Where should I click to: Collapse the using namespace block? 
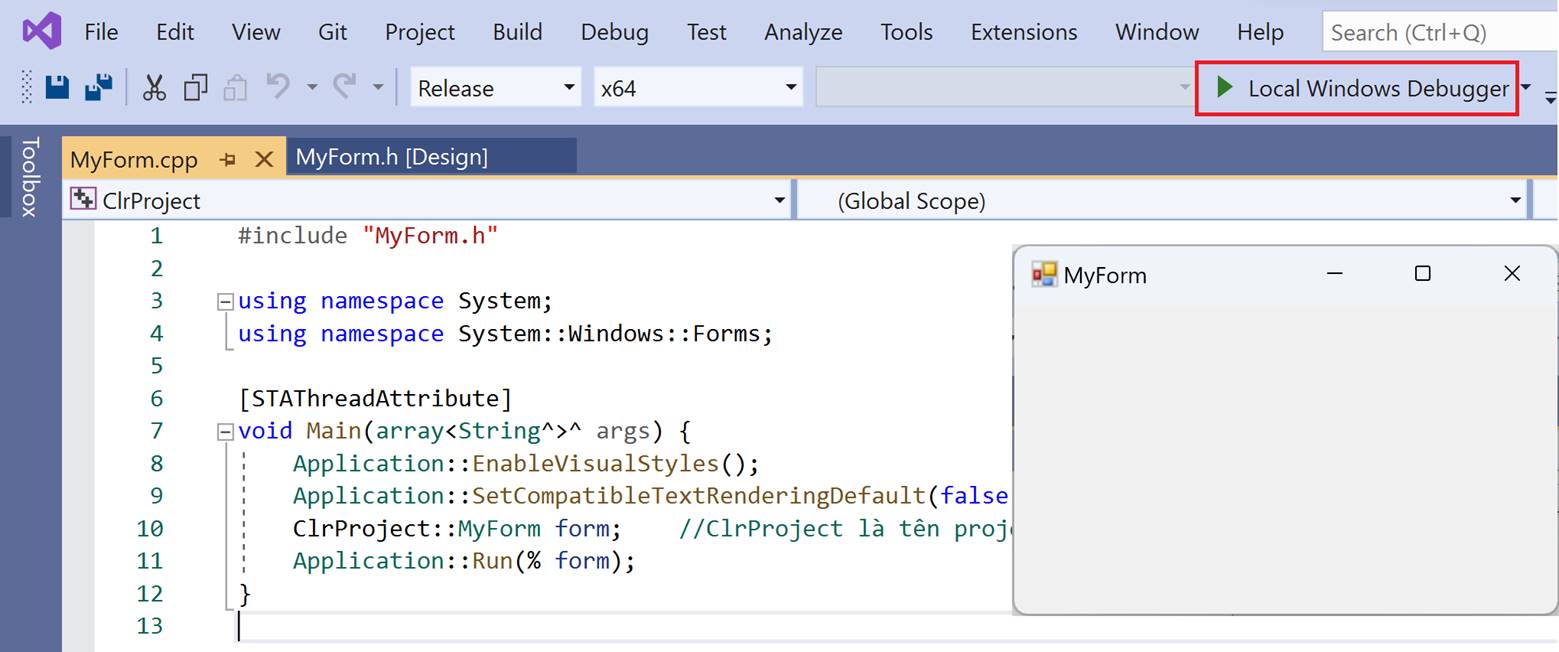225,301
